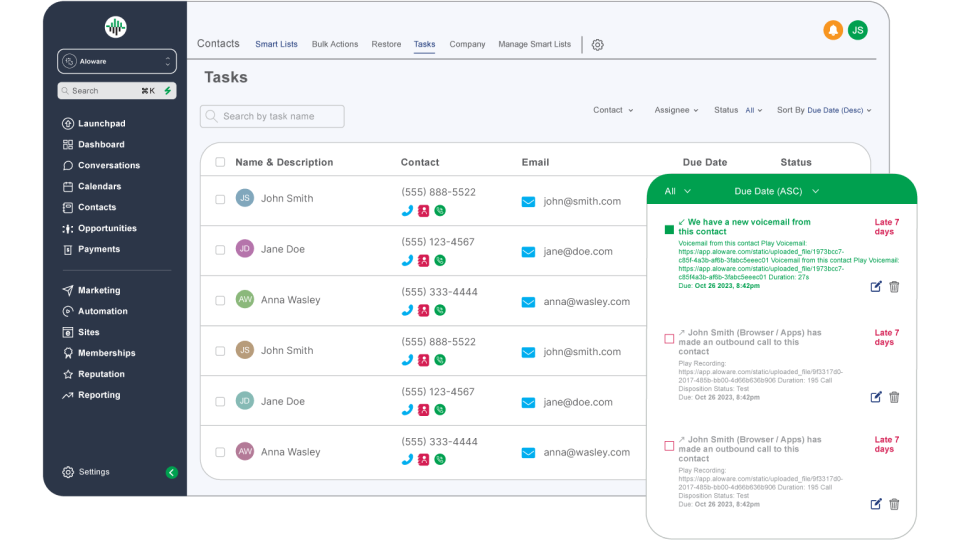Viewport: 960px width, 540px height.
Task: Click phone number (555) 123-4567 first Jane Doe
Action: pos(438,242)
